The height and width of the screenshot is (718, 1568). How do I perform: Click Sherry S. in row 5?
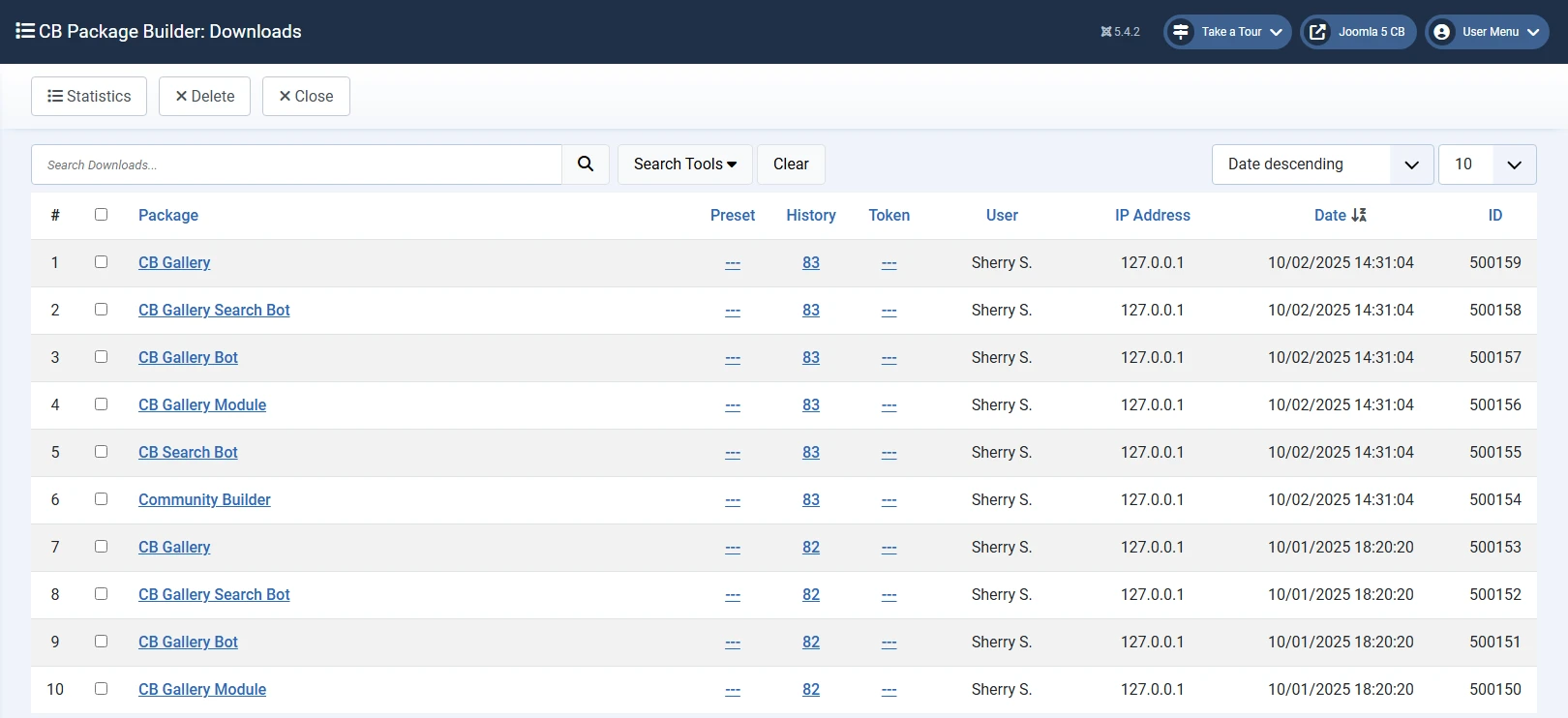tap(1002, 452)
